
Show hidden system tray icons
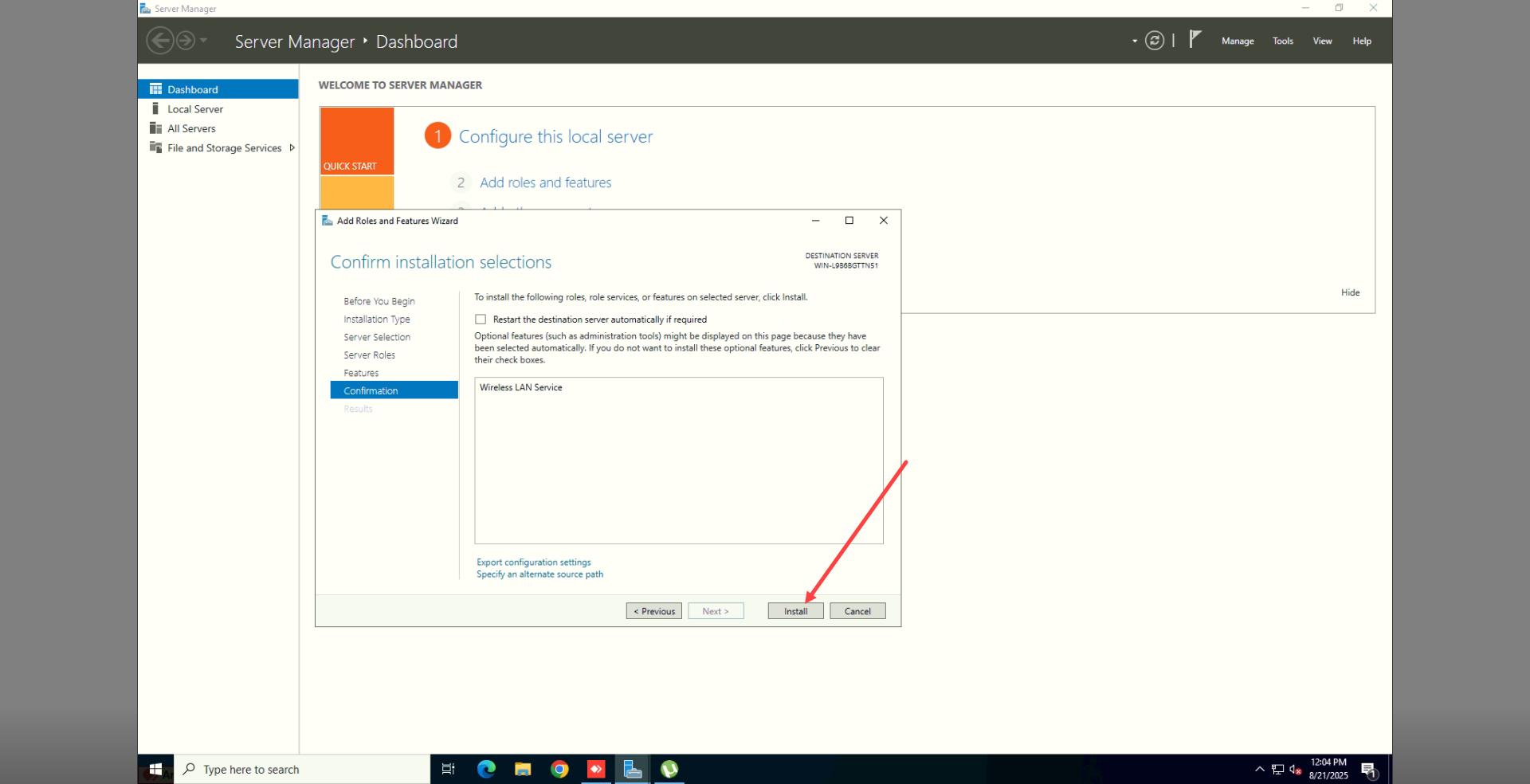click(1259, 770)
